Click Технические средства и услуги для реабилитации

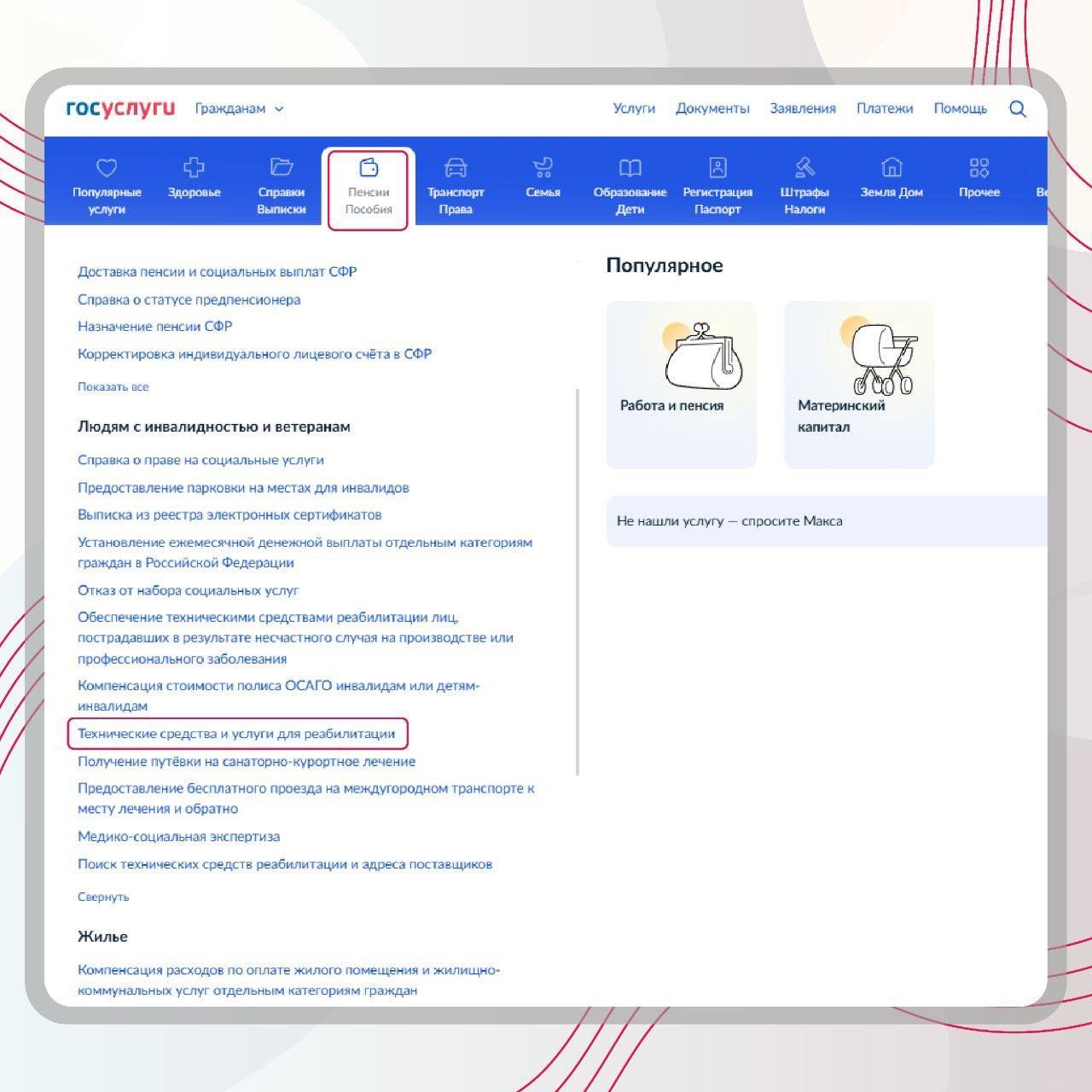(x=236, y=734)
